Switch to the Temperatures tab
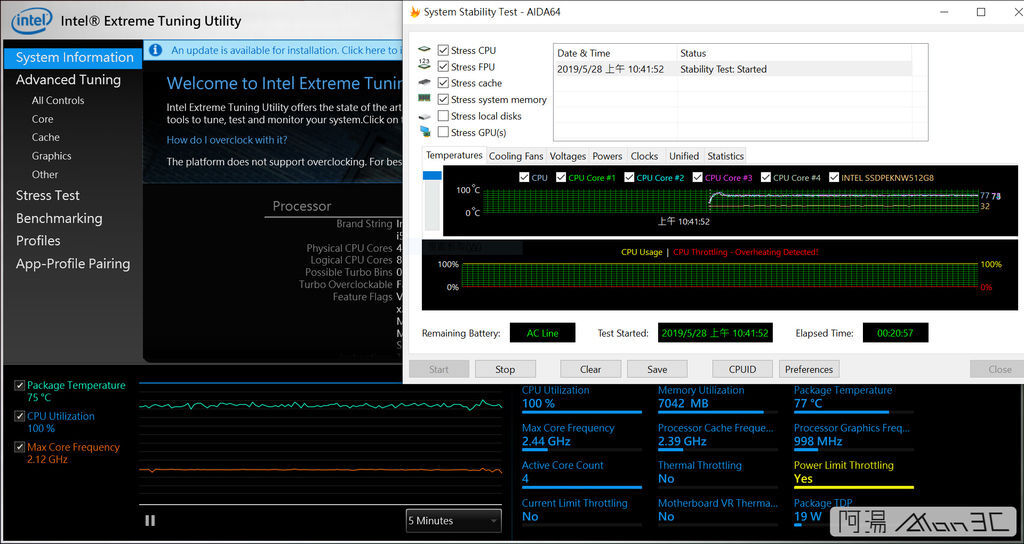1024x544 pixels. point(454,155)
